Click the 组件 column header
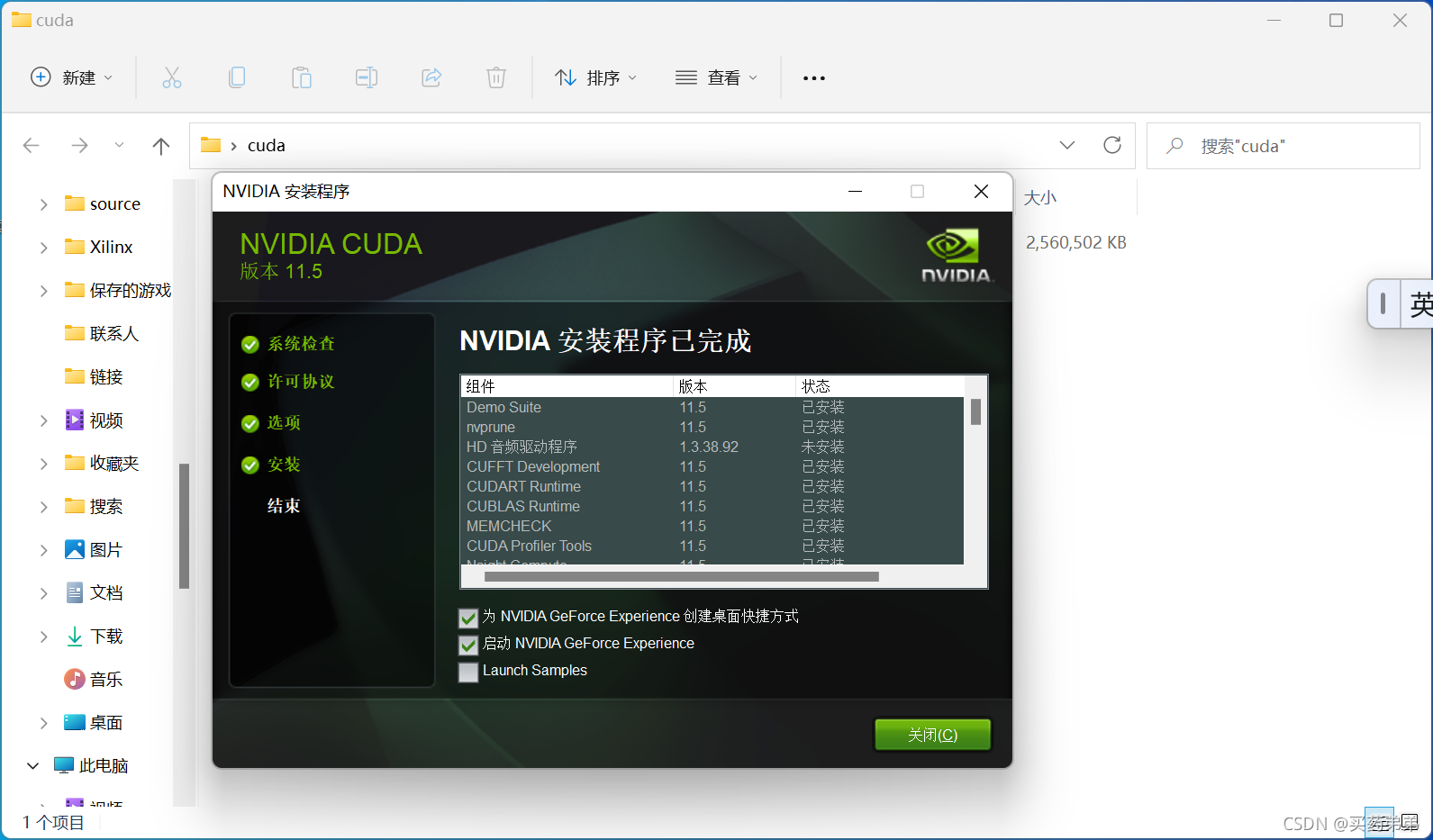The width and height of the screenshot is (1433, 840). click(x=567, y=386)
